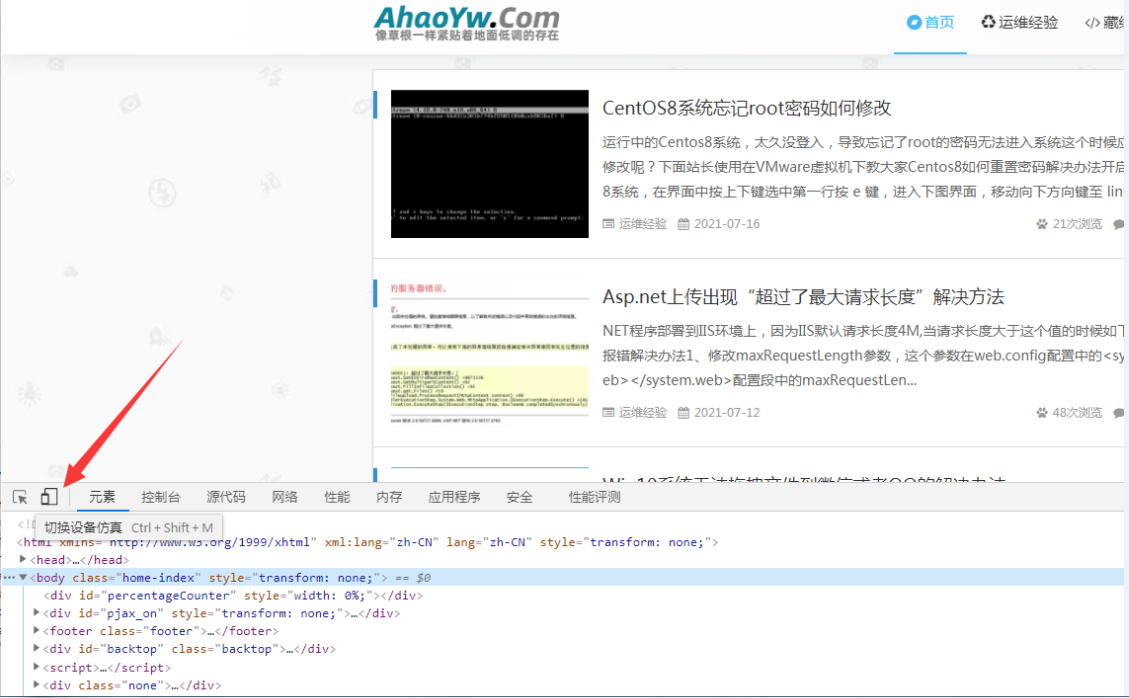Open the 性能评测 tab in DevTools

click(594, 497)
